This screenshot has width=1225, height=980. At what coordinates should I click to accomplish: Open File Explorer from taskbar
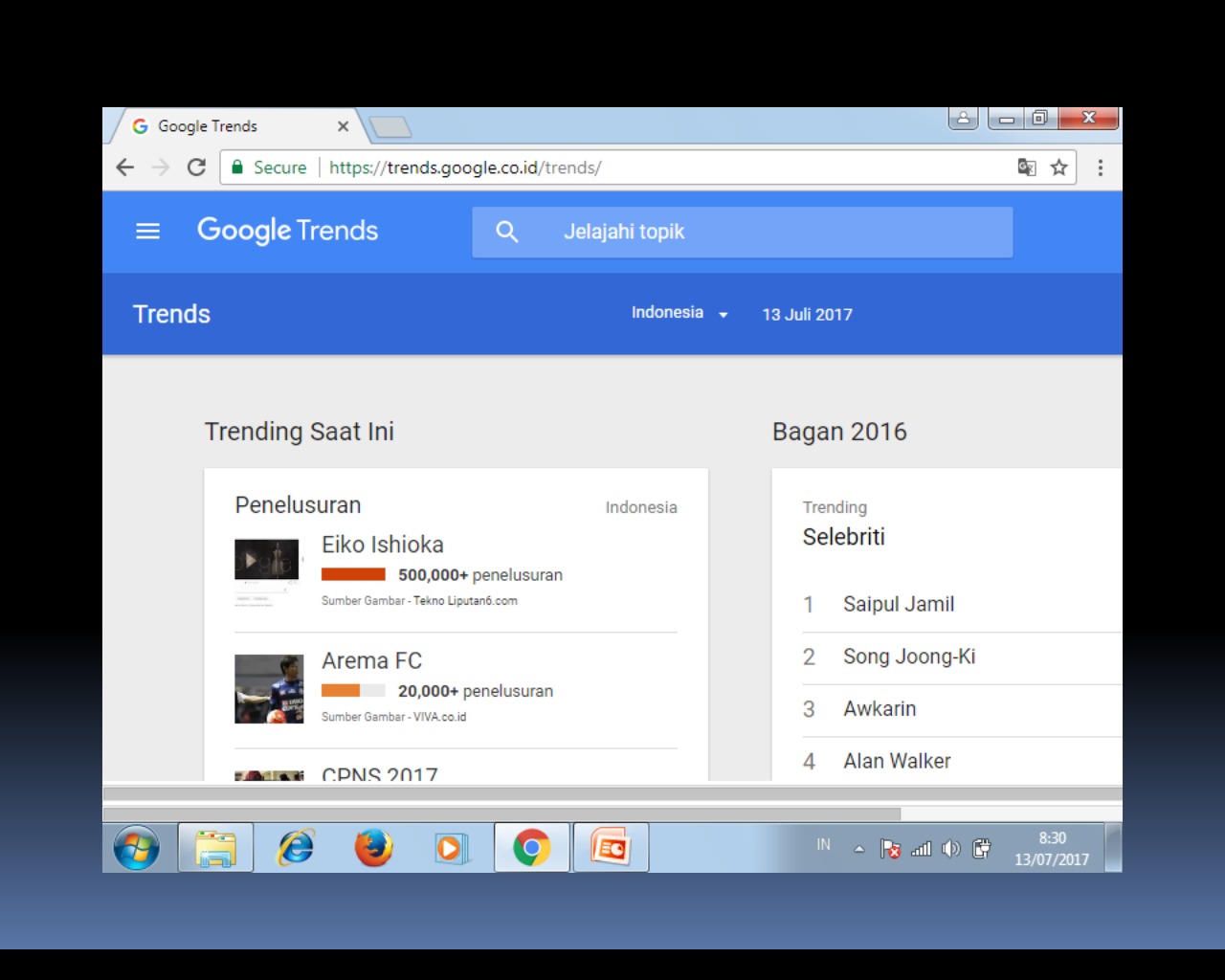(x=216, y=848)
